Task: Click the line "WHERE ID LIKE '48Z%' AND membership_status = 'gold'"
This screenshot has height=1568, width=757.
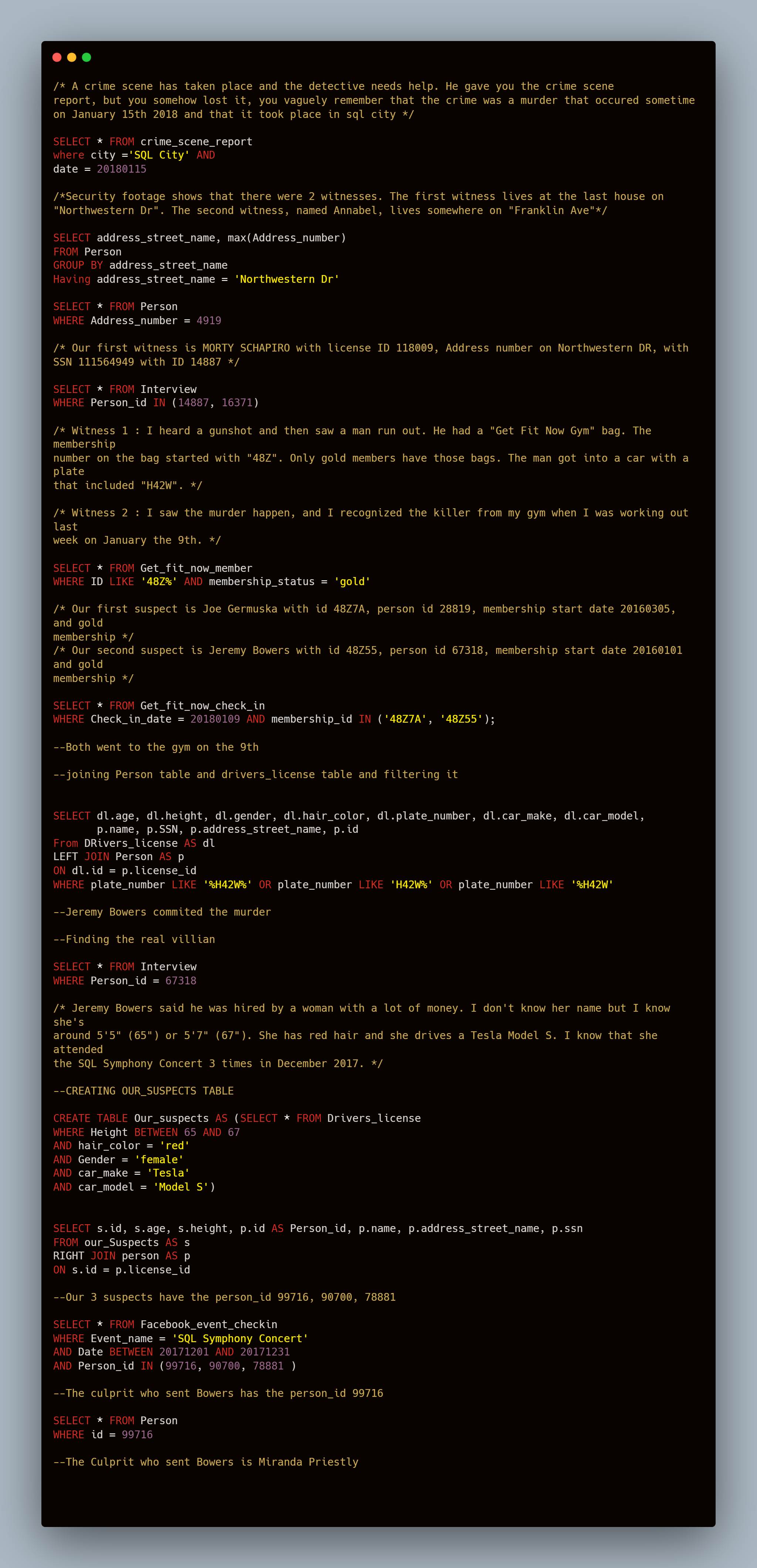Action: click(x=212, y=581)
